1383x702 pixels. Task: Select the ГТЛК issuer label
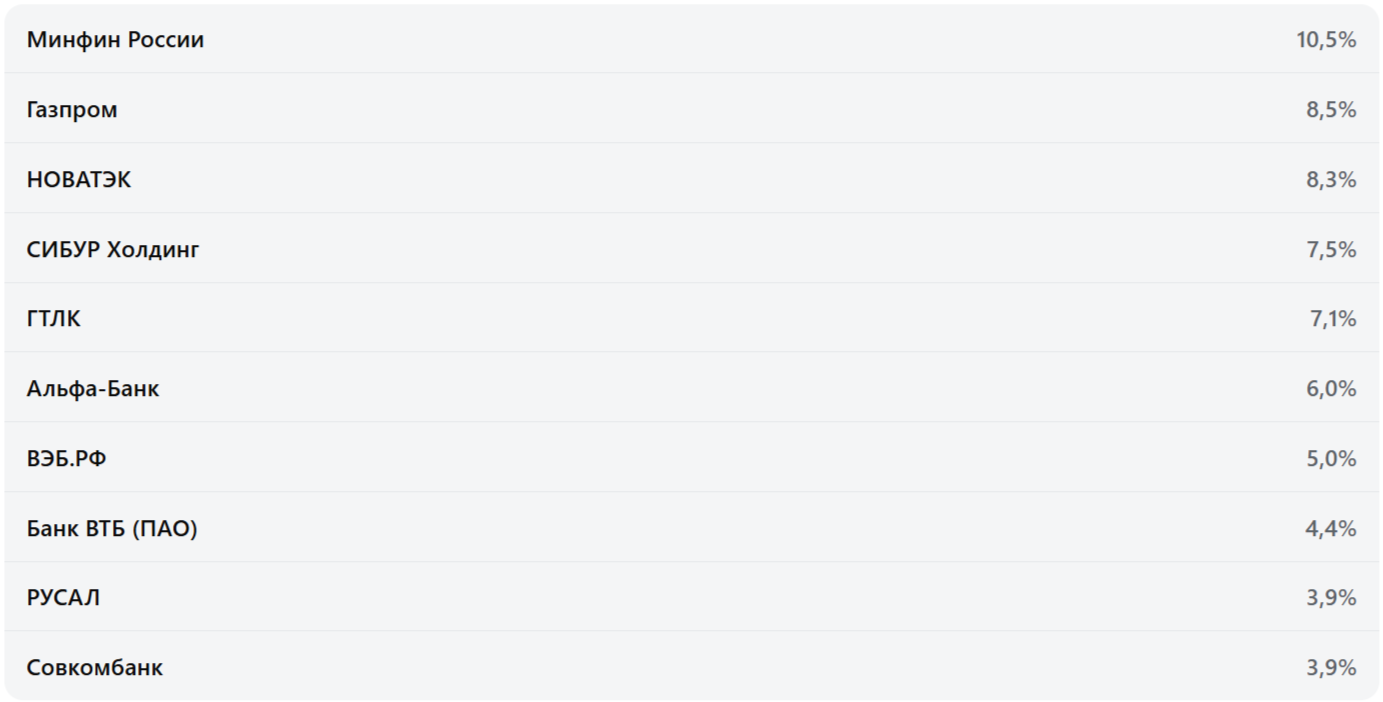pos(54,319)
